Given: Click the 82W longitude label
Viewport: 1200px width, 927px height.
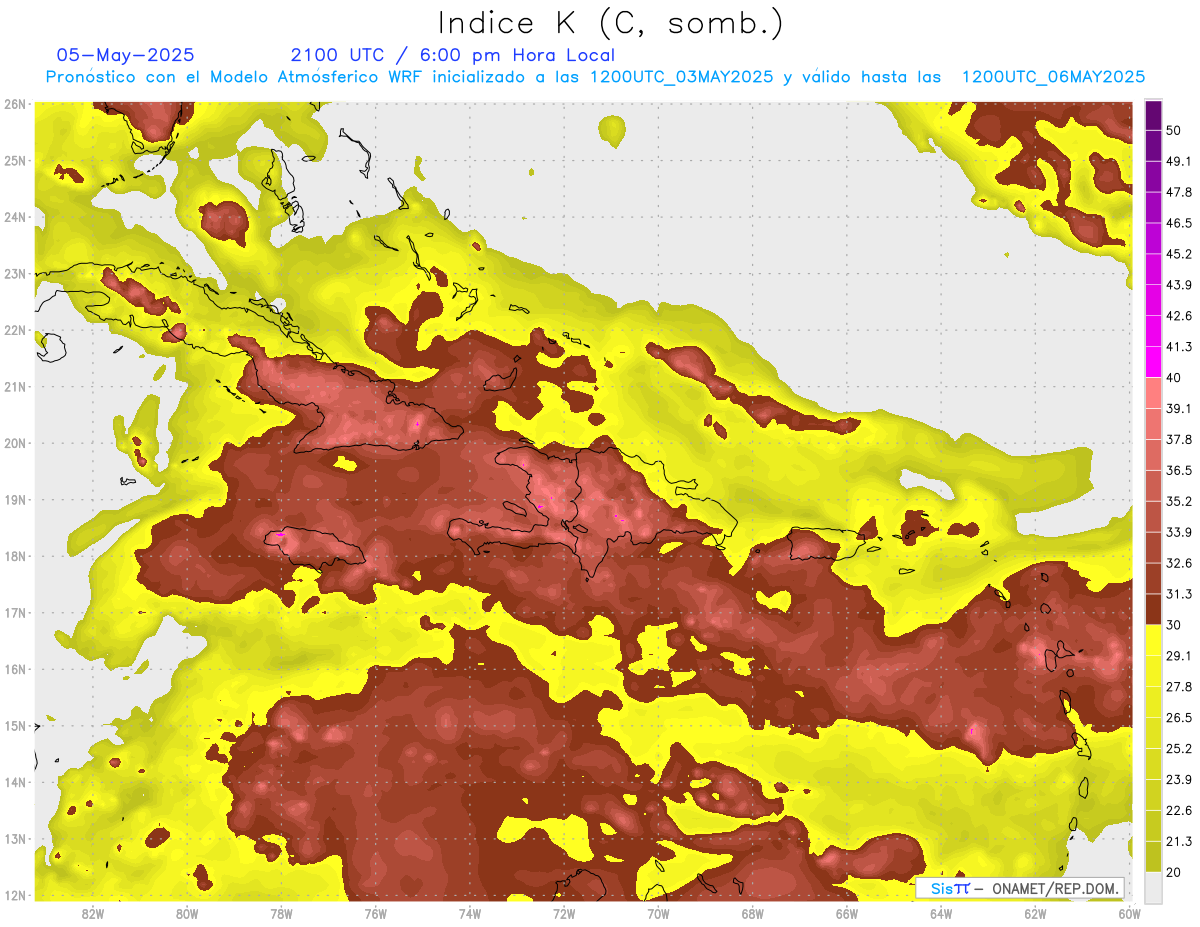Looking at the screenshot, I should (93, 913).
